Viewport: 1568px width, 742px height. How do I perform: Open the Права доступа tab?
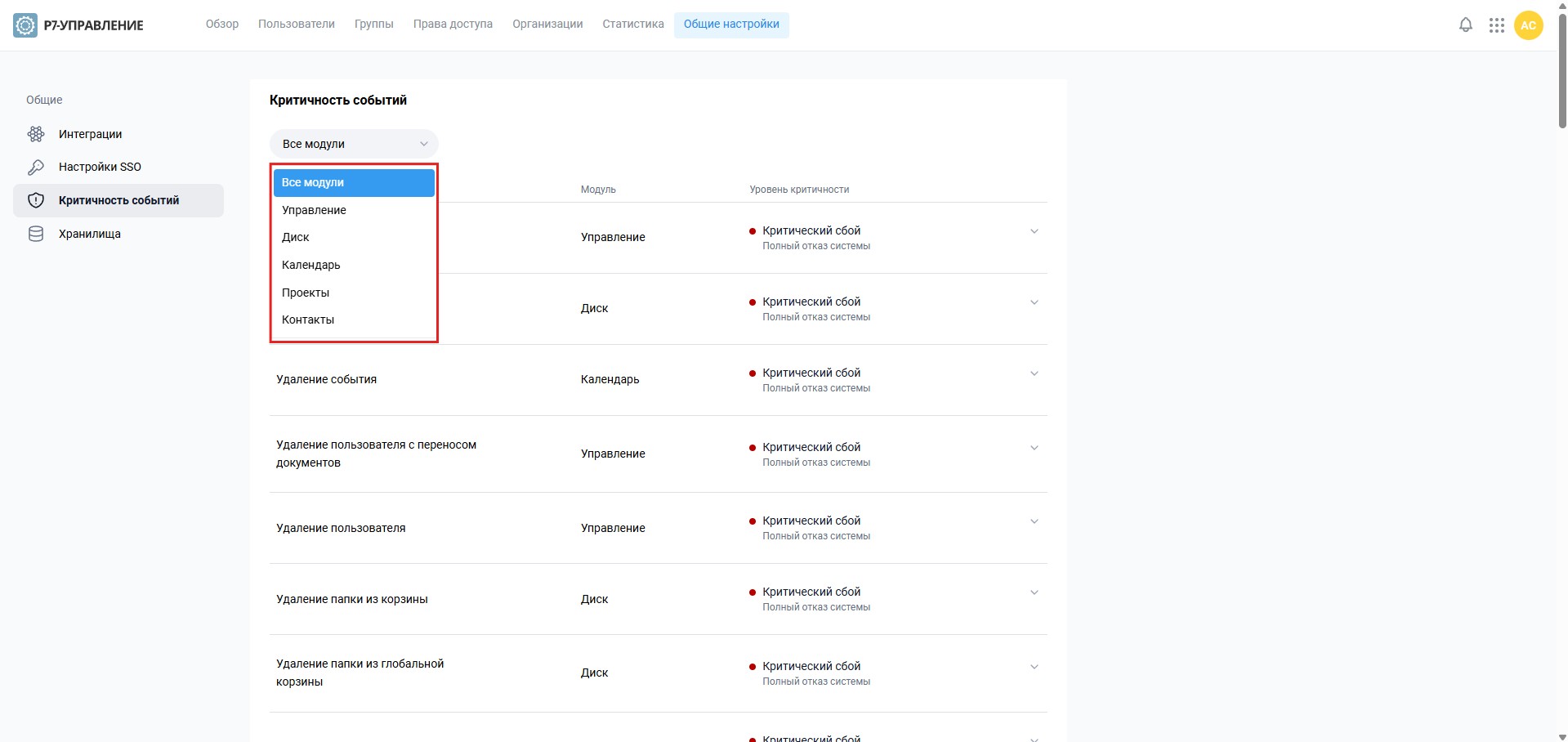[453, 25]
